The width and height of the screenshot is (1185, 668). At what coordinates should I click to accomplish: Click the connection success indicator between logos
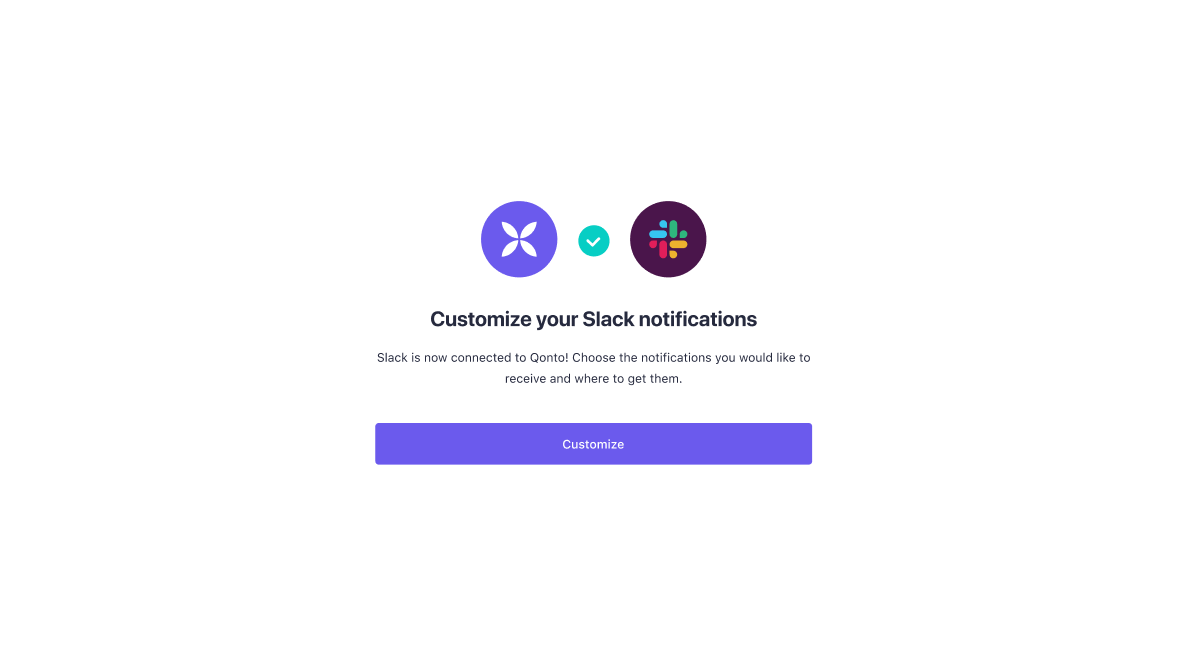tap(594, 241)
